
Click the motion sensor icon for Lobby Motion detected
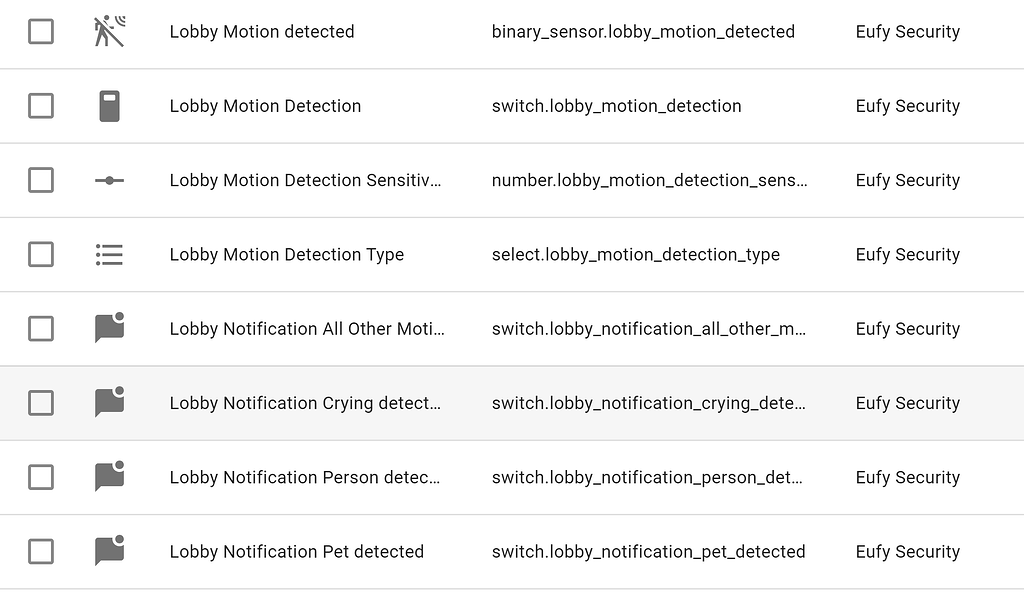click(x=109, y=31)
